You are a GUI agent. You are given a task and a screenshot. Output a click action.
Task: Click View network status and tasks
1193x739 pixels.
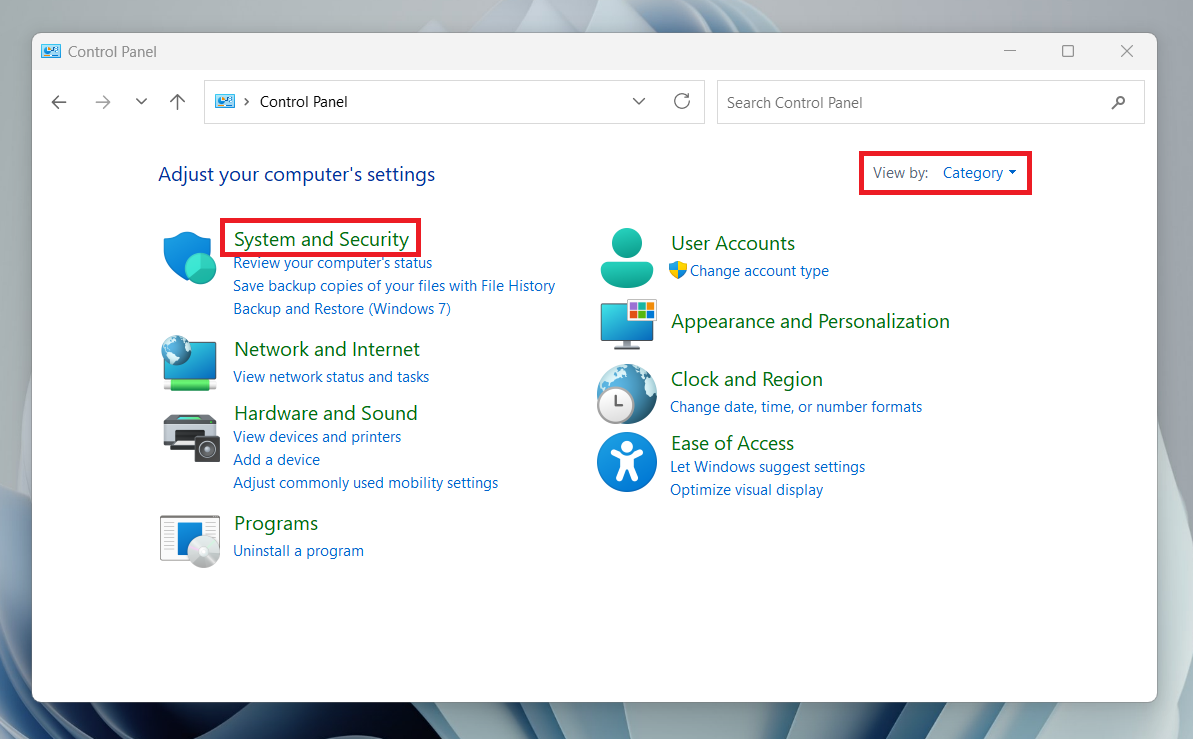pos(331,377)
